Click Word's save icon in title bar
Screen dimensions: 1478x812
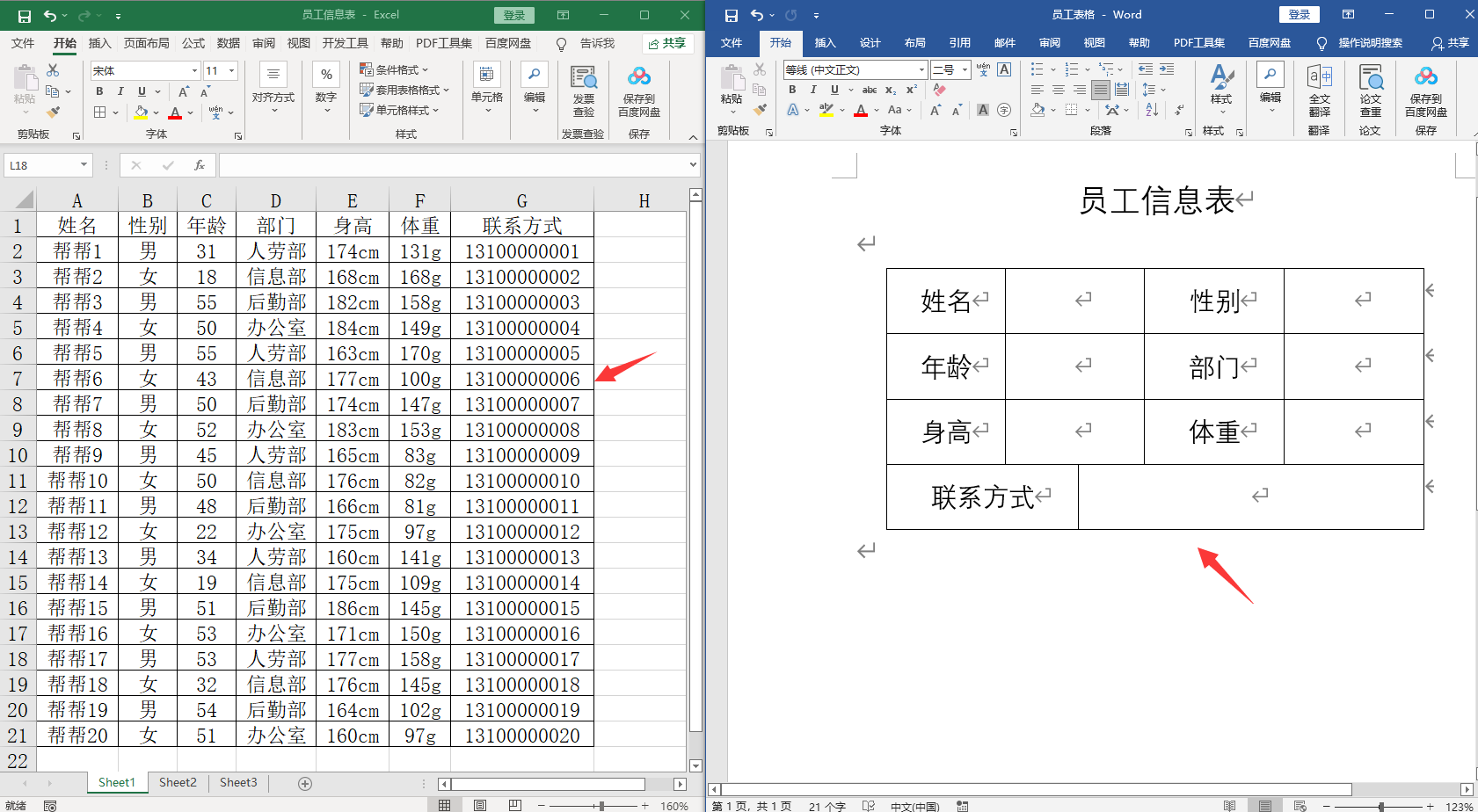click(731, 15)
